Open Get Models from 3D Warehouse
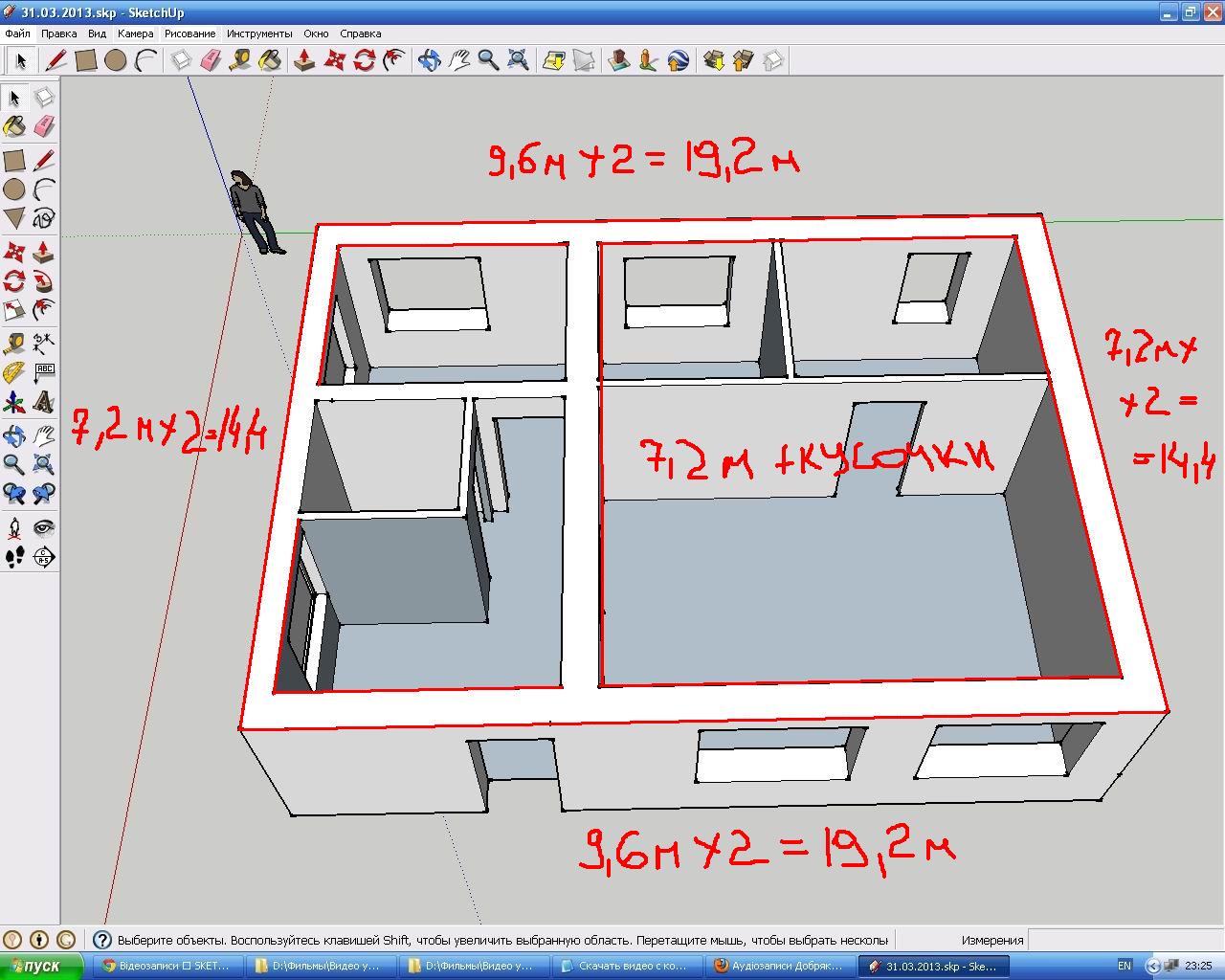The height and width of the screenshot is (980, 1225). click(x=713, y=61)
